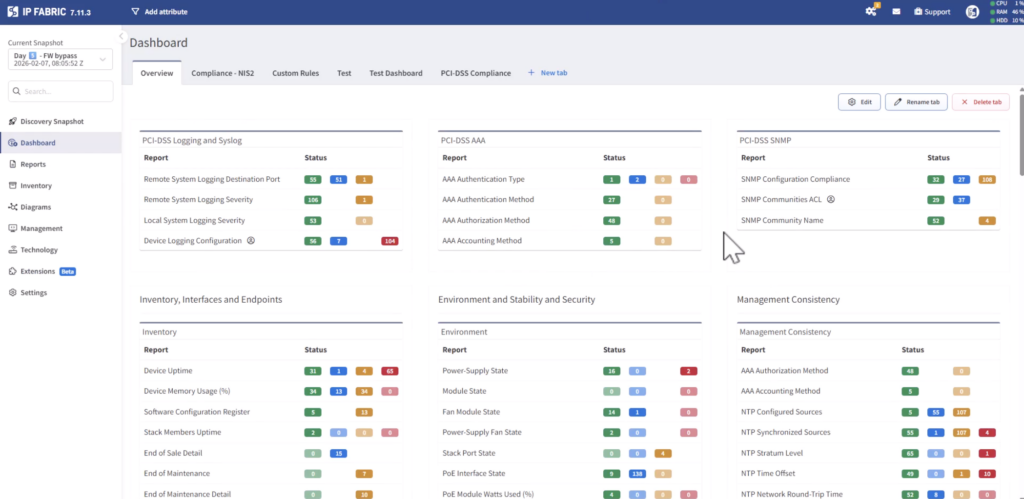Image resolution: width=1024 pixels, height=499 pixels.
Task: Click the search magnifier icon
Action: click(18, 91)
